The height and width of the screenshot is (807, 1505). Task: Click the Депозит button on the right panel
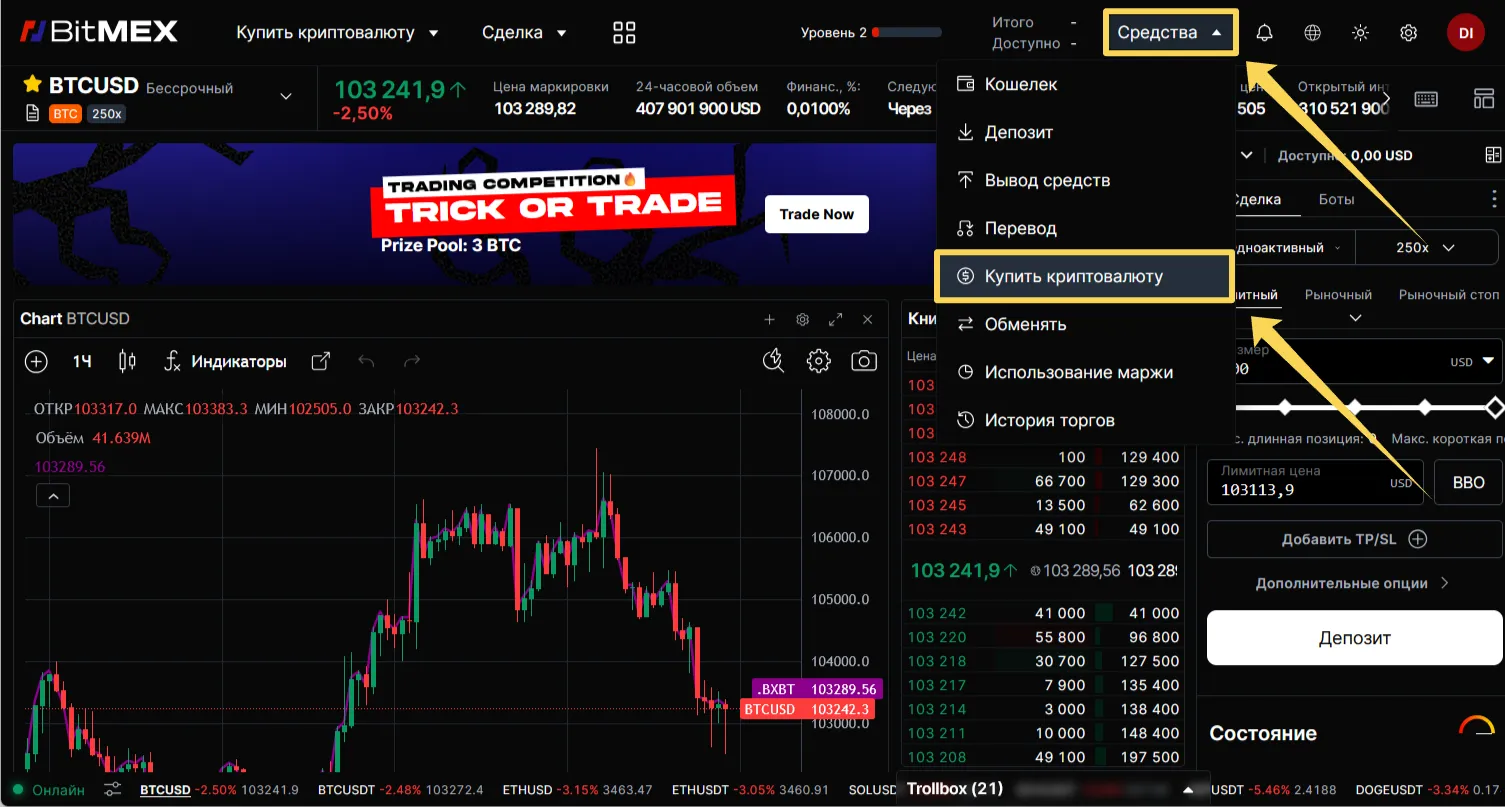click(x=1353, y=637)
